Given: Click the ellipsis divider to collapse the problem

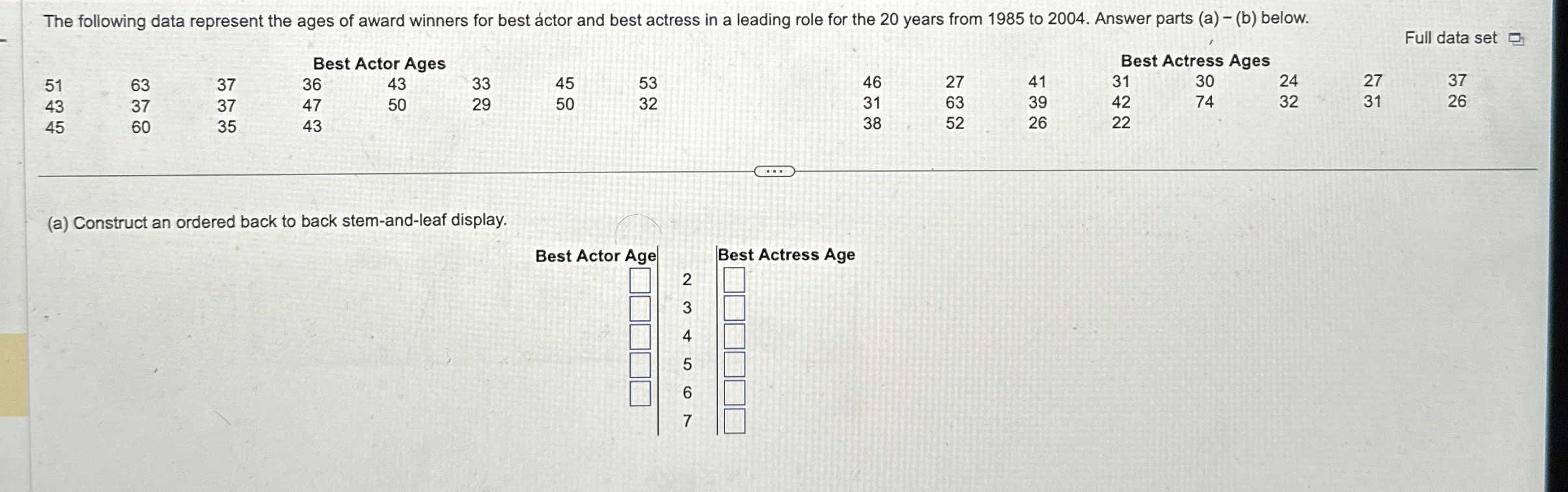Looking at the screenshot, I should pos(775,171).
